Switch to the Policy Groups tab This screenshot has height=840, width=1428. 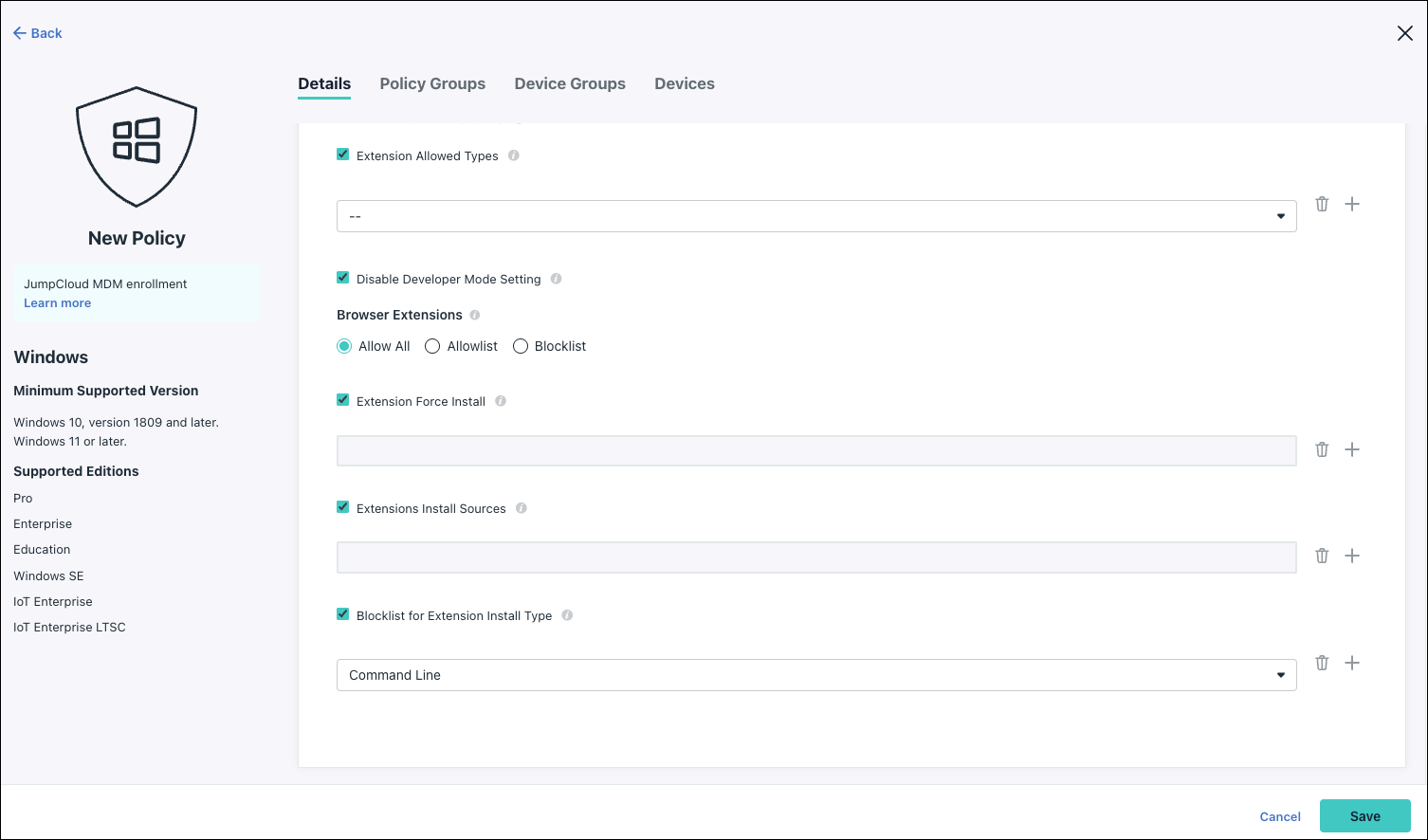(x=432, y=83)
